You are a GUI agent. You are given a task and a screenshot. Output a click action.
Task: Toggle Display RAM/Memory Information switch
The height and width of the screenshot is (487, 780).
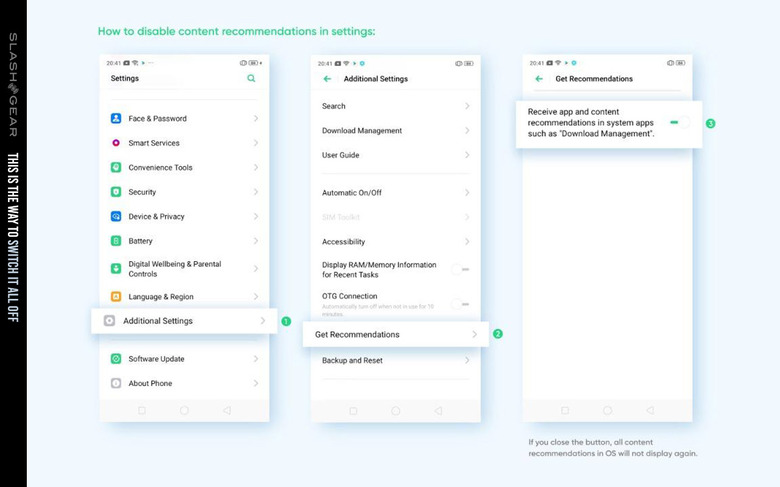[460, 269]
